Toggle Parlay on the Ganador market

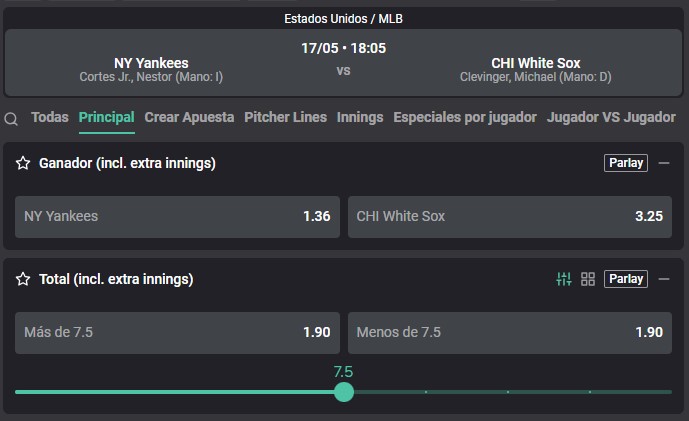pos(626,163)
